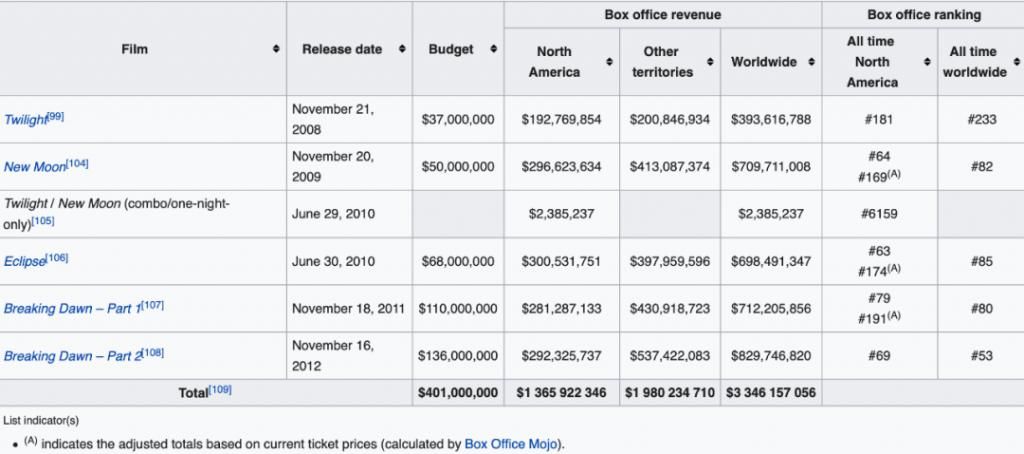Jump to footnote 105 for combo screening
The width and height of the screenshot is (1024, 454).
pos(44,220)
